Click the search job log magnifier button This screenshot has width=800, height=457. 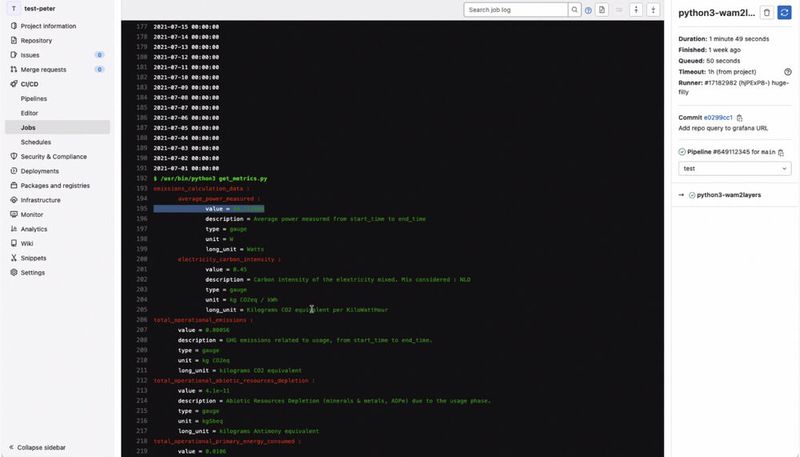(575, 10)
